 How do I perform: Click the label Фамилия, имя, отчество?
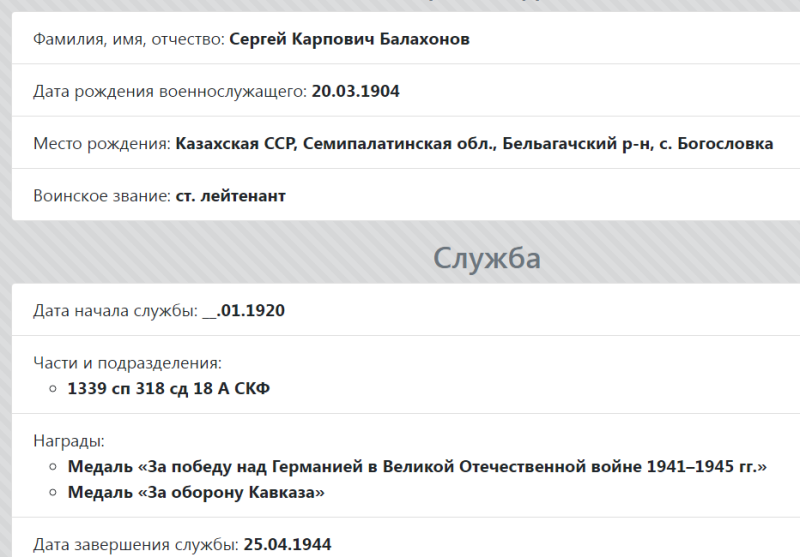click(129, 39)
